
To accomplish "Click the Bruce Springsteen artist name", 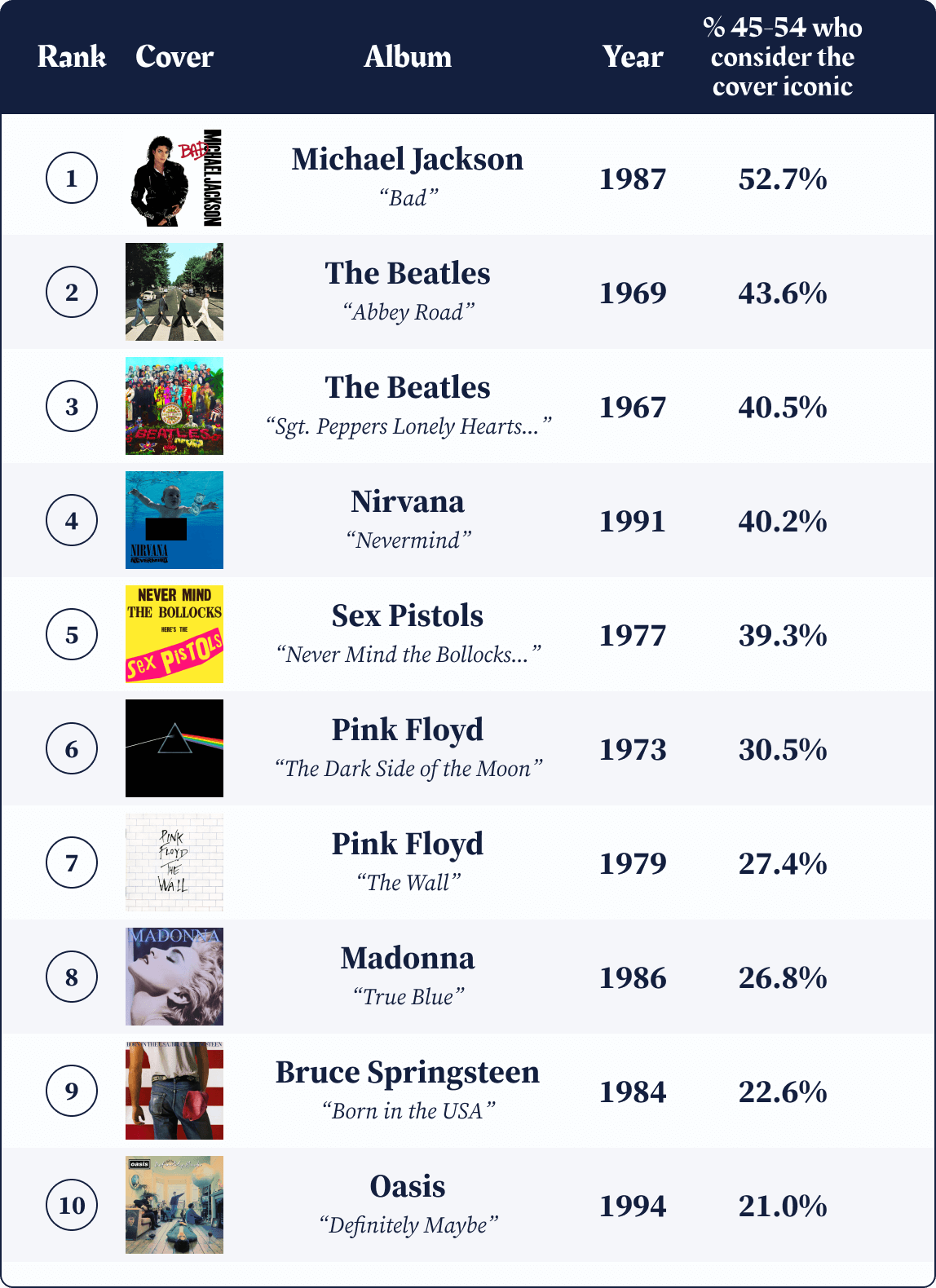I will click(408, 1073).
